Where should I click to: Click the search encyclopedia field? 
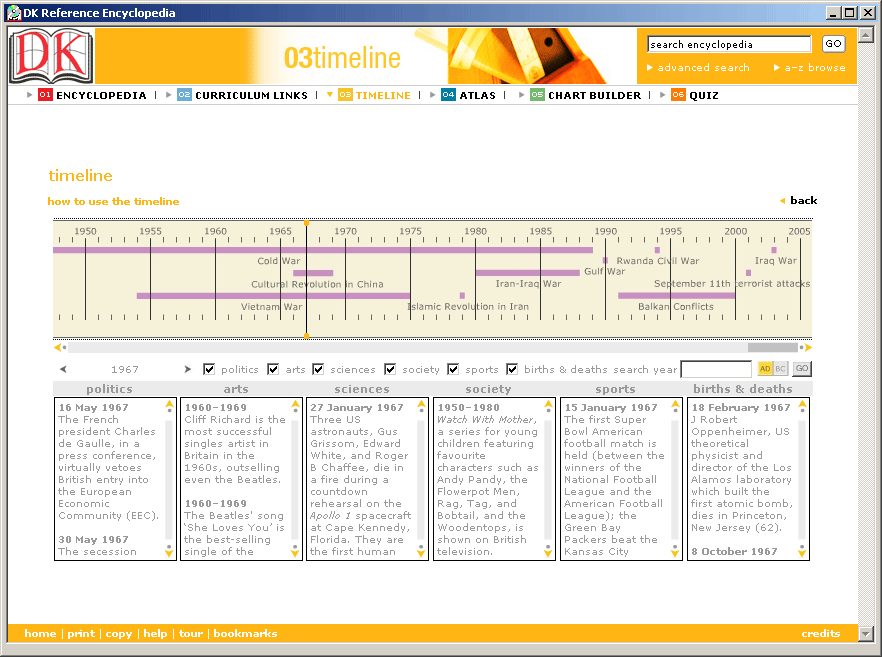[729, 44]
